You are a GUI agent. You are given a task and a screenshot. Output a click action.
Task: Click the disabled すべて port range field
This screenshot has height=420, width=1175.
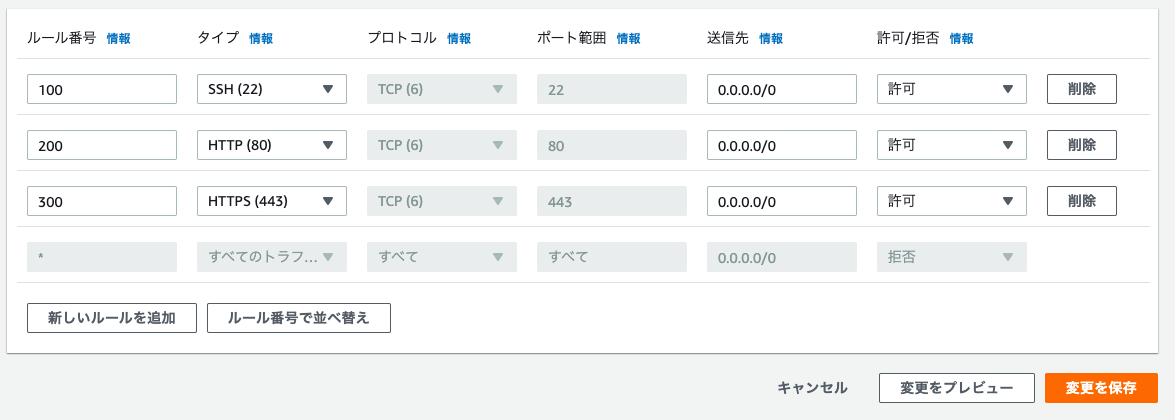click(612, 256)
